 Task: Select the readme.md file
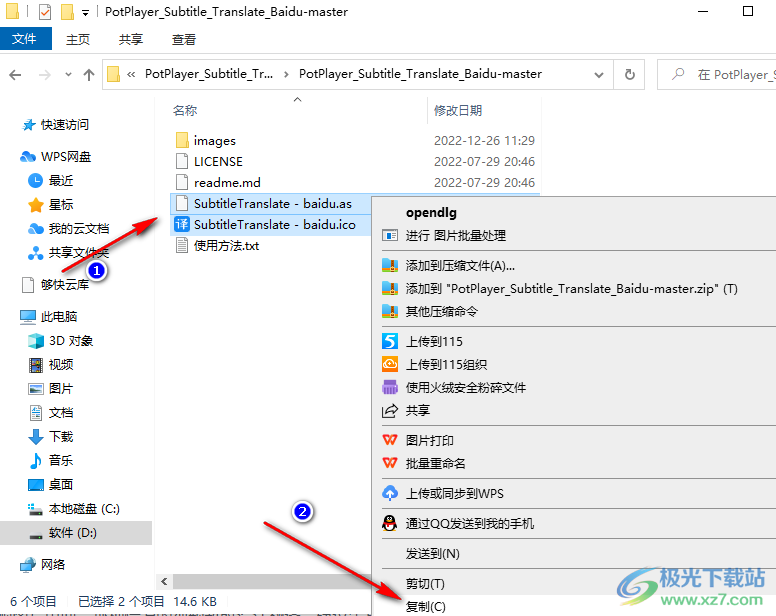click(x=227, y=183)
